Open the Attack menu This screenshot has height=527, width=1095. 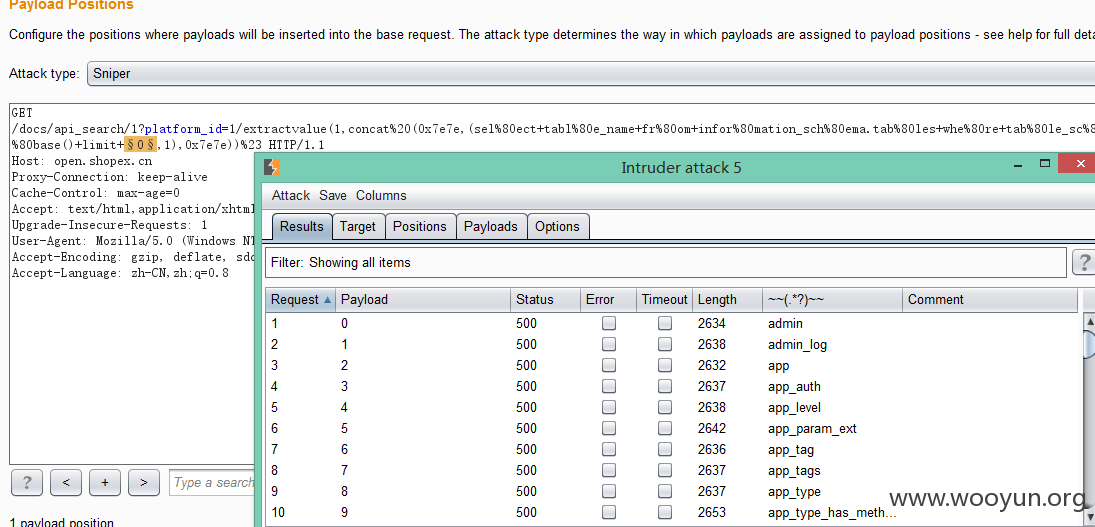coord(291,195)
